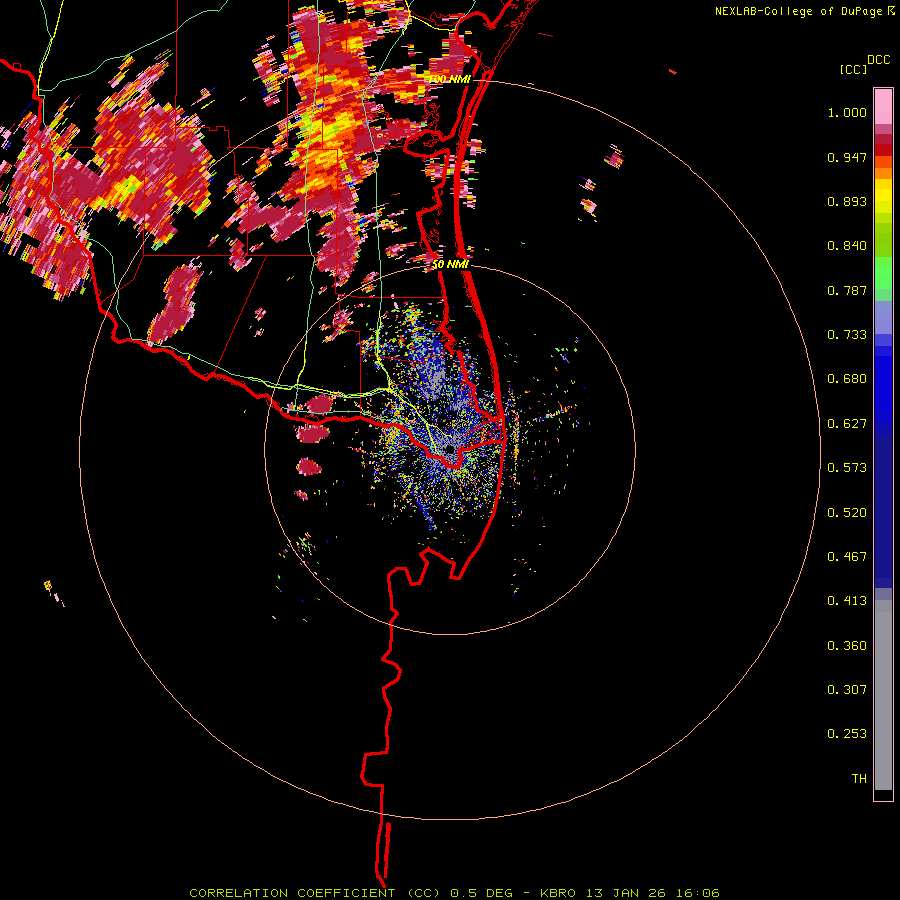900x900 pixels.
Task: Pick the orange swatch on color bar
Action: point(883,173)
